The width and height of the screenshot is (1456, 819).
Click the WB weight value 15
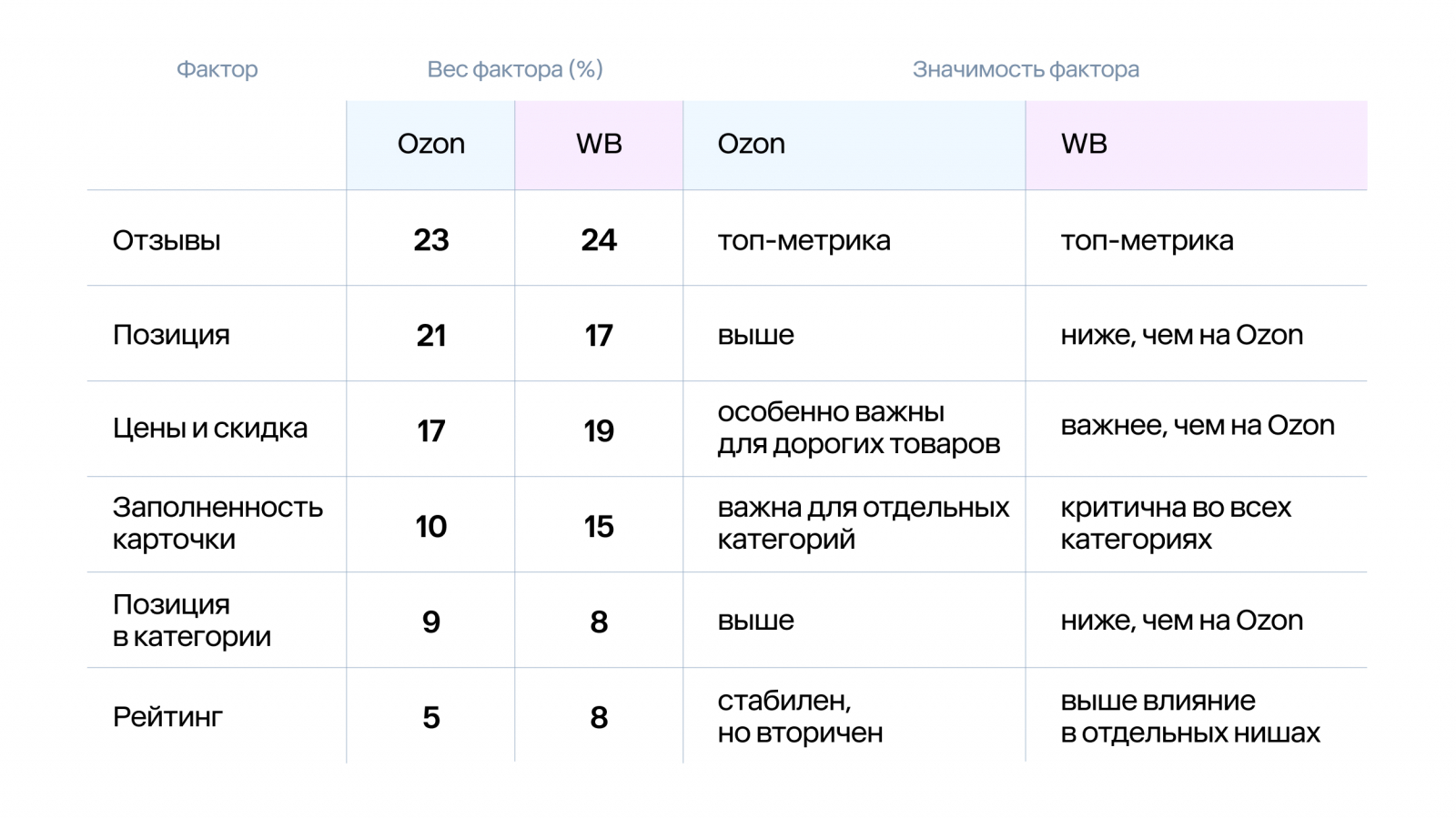599,526
